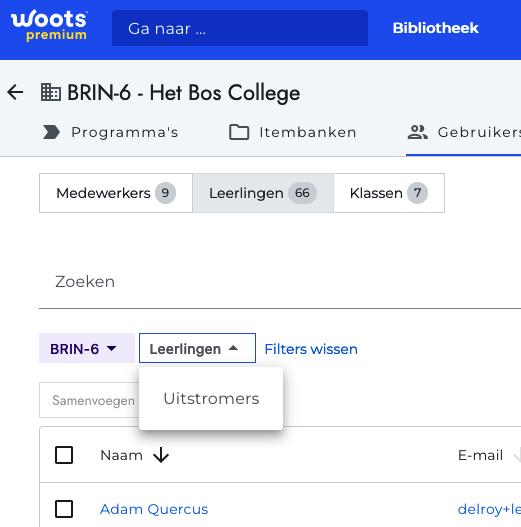The image size is (521, 527).
Task: Click the Leerlingen count badge 66
Action: click(302, 193)
